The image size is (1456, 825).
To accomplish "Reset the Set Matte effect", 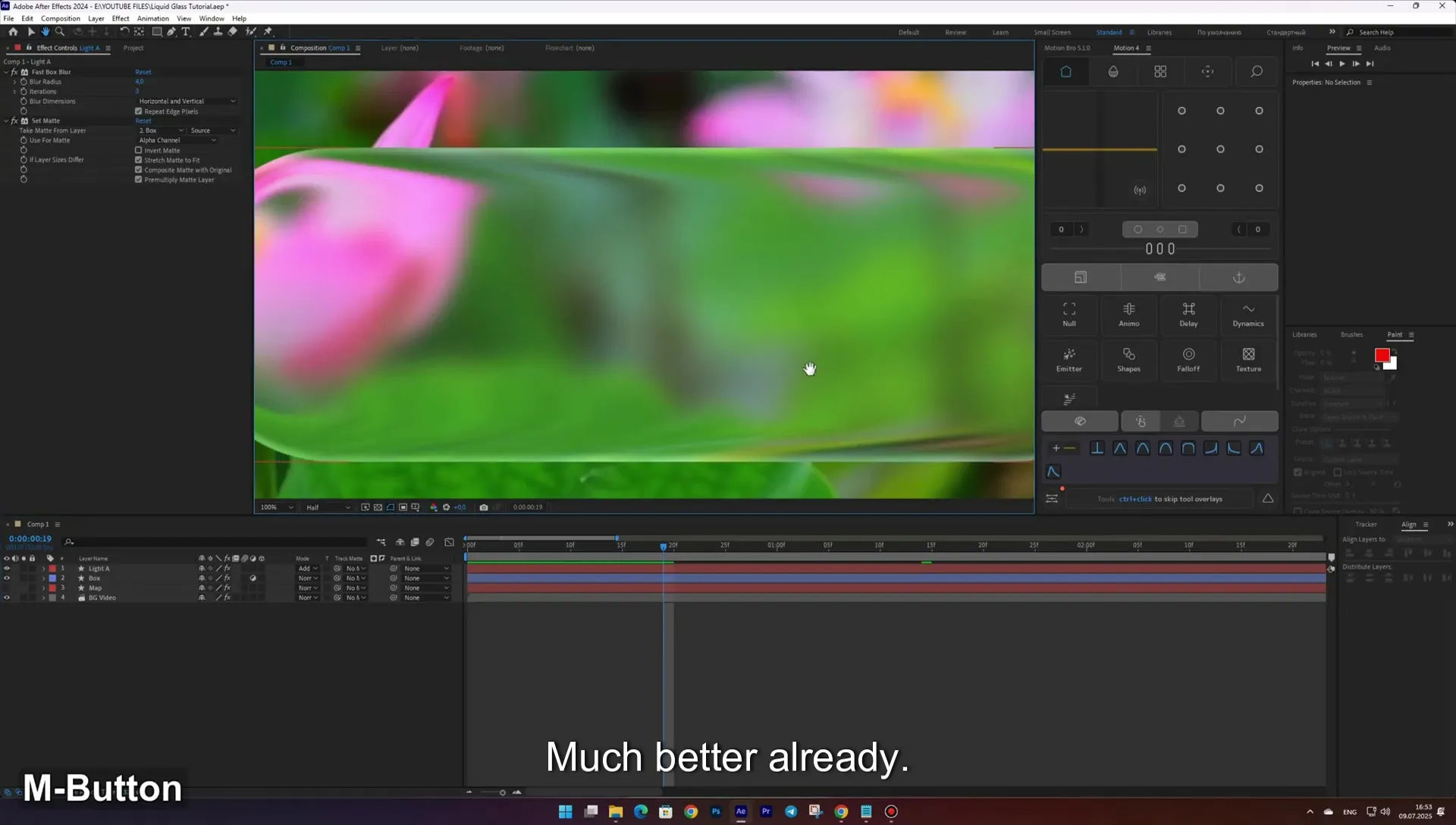I will (143, 121).
